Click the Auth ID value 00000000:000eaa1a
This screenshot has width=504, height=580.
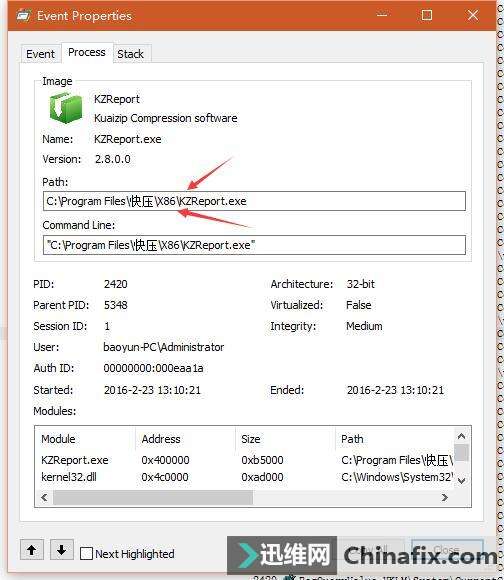click(153, 368)
